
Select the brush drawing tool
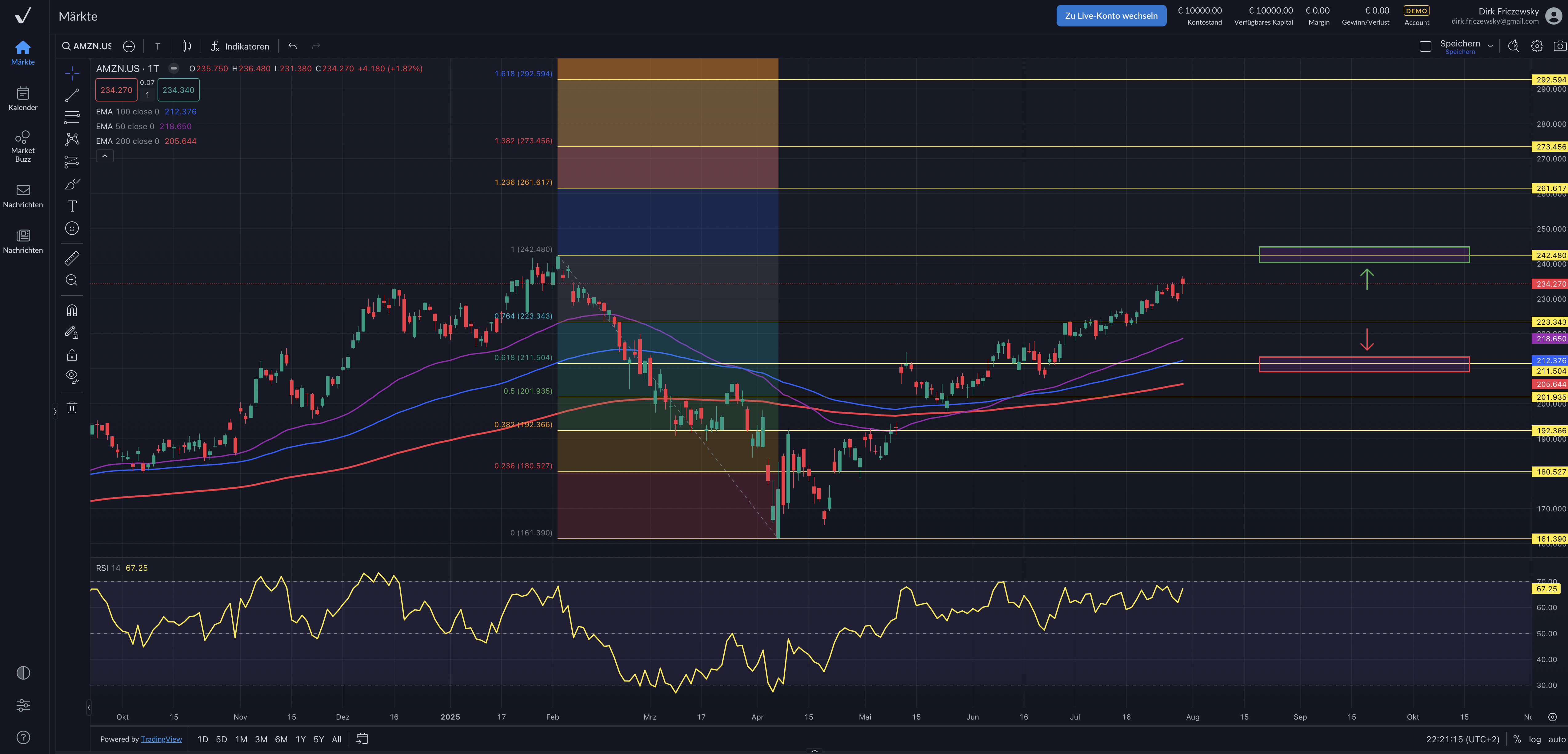tap(72, 185)
